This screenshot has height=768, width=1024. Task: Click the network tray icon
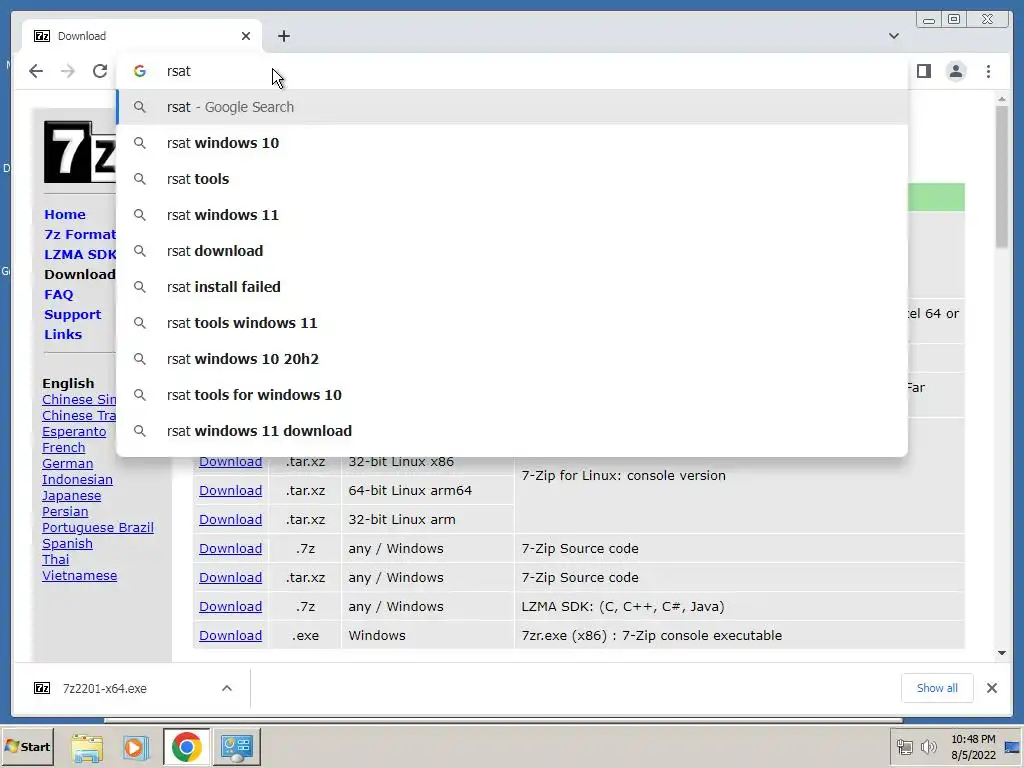(904, 747)
